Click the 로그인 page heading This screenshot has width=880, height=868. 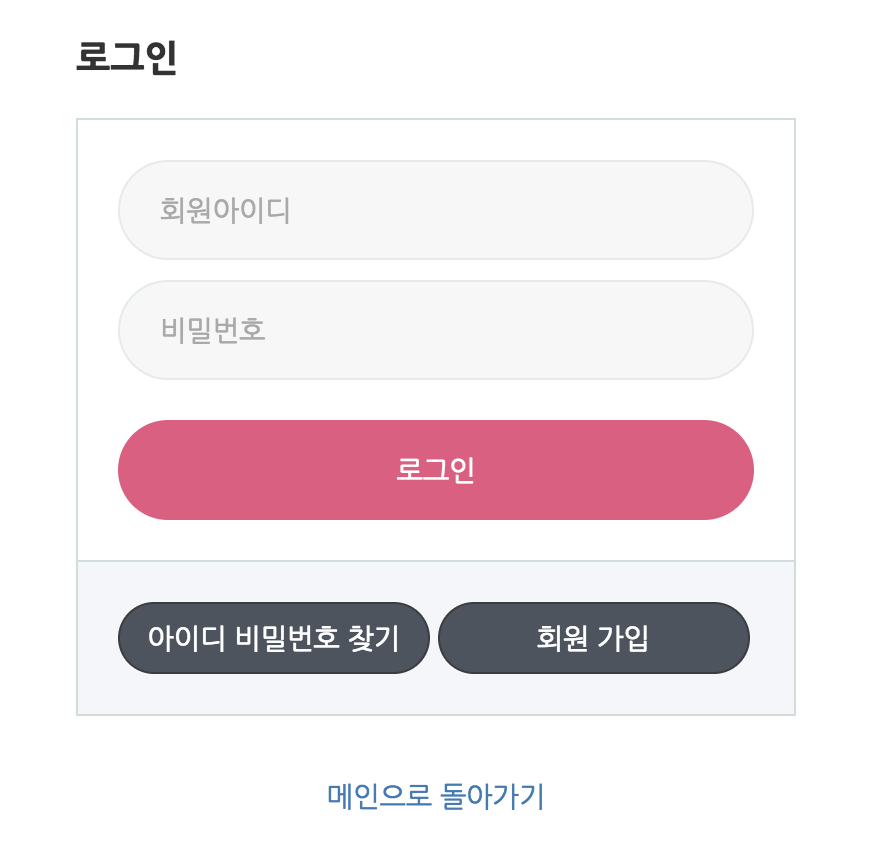126,57
